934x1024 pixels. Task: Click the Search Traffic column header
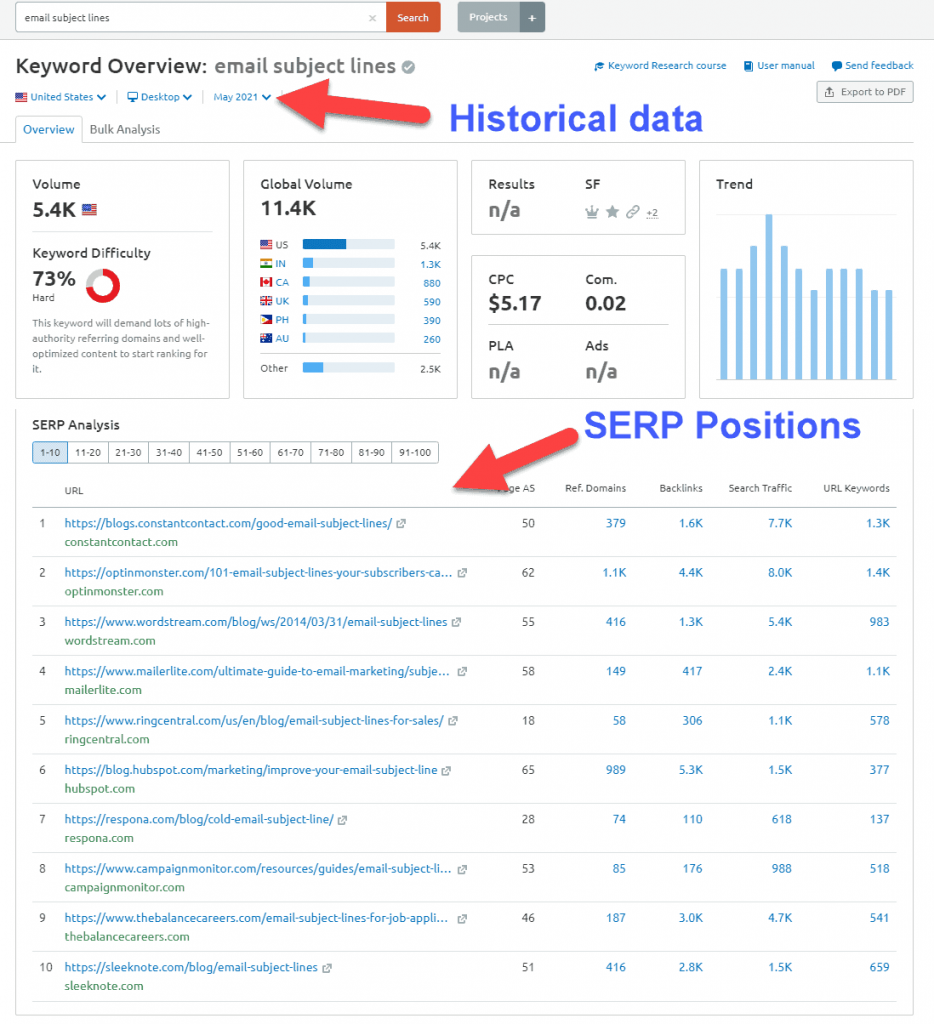(760, 488)
